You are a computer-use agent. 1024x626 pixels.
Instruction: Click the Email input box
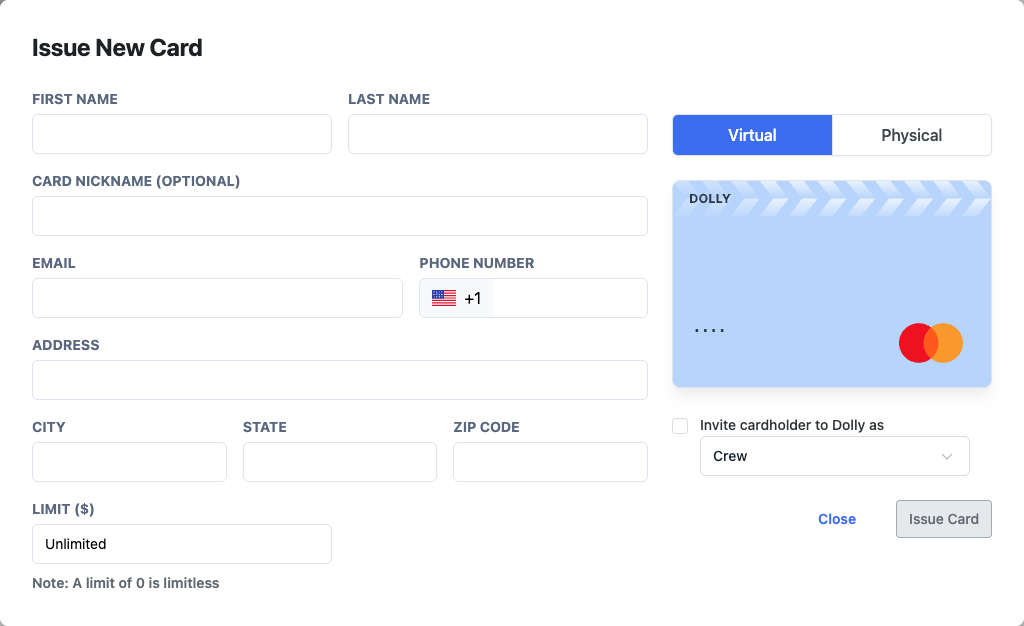tap(217, 298)
